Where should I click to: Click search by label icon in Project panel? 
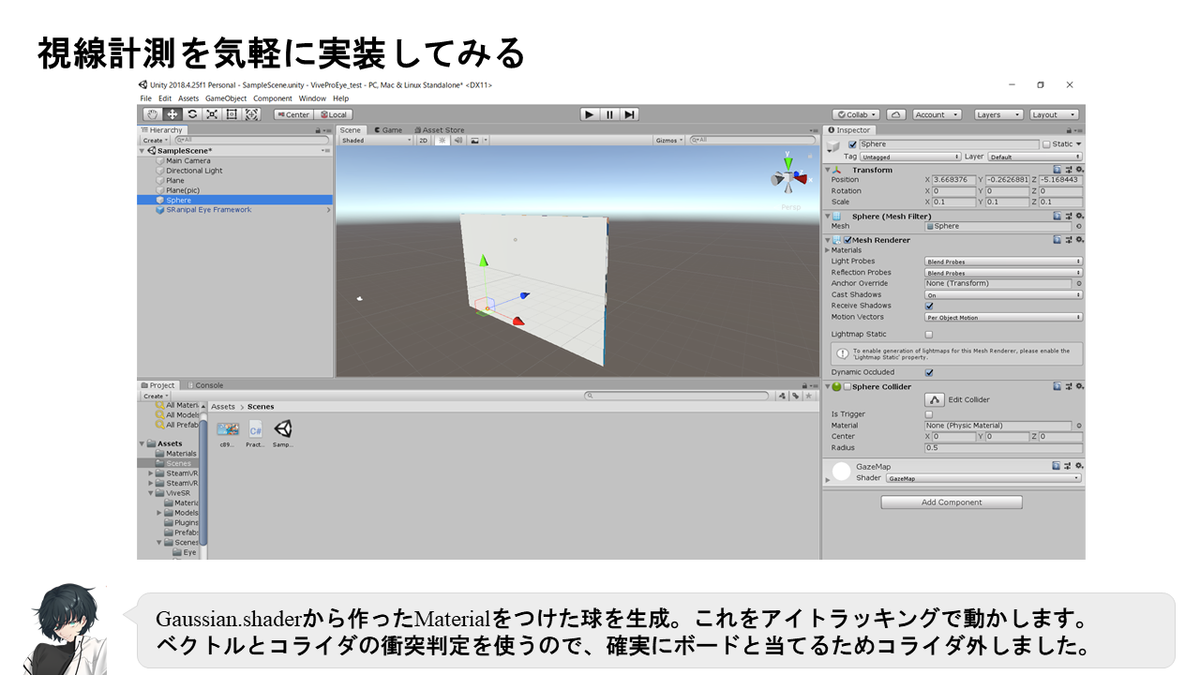tap(794, 396)
